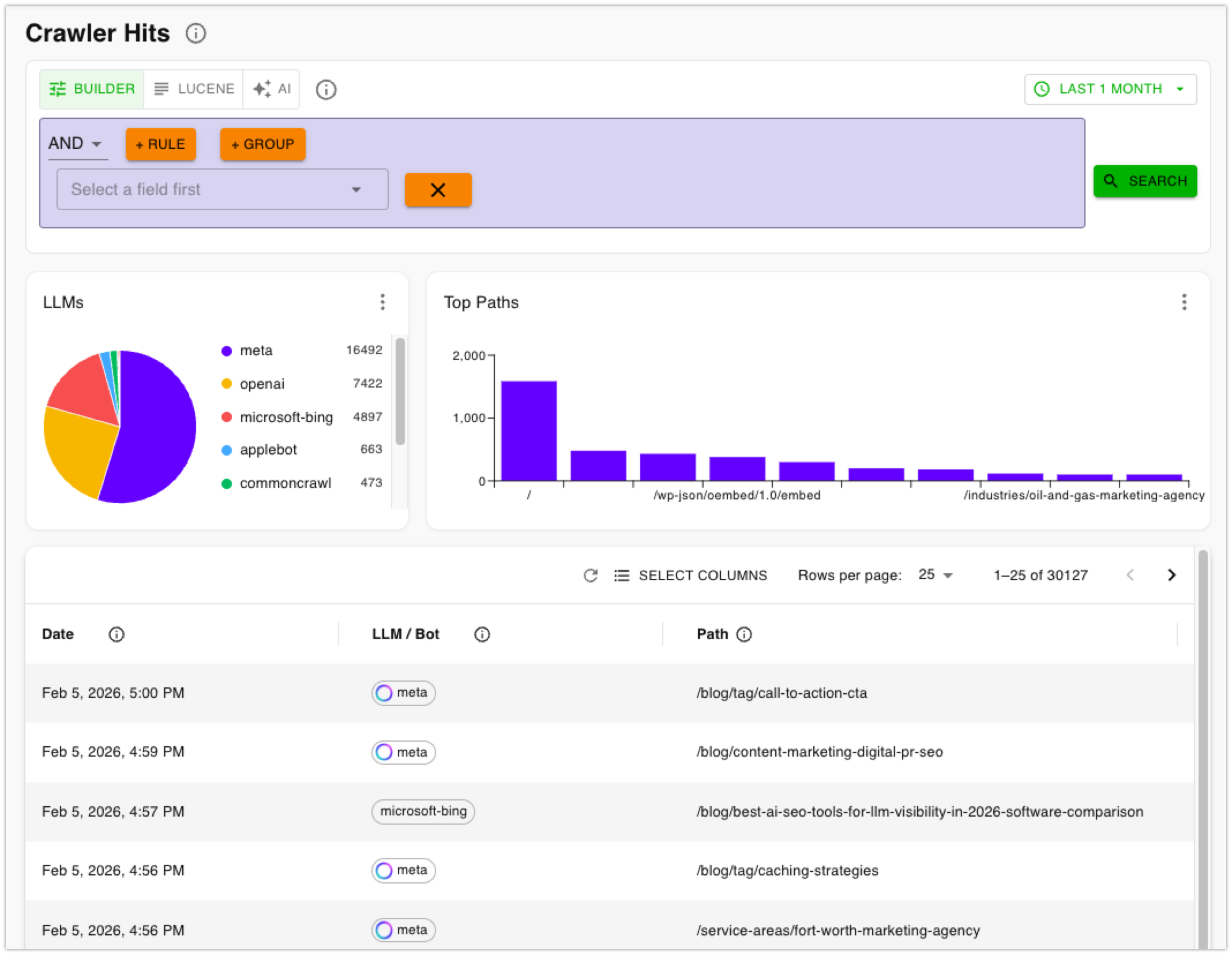Open the LLMs panel kebab menu

pos(382,302)
